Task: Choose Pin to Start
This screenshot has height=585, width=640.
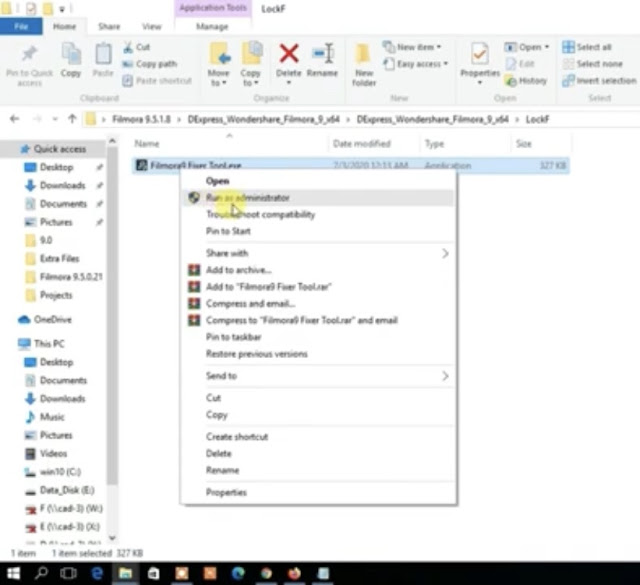Action: pyautogui.click(x=319, y=231)
